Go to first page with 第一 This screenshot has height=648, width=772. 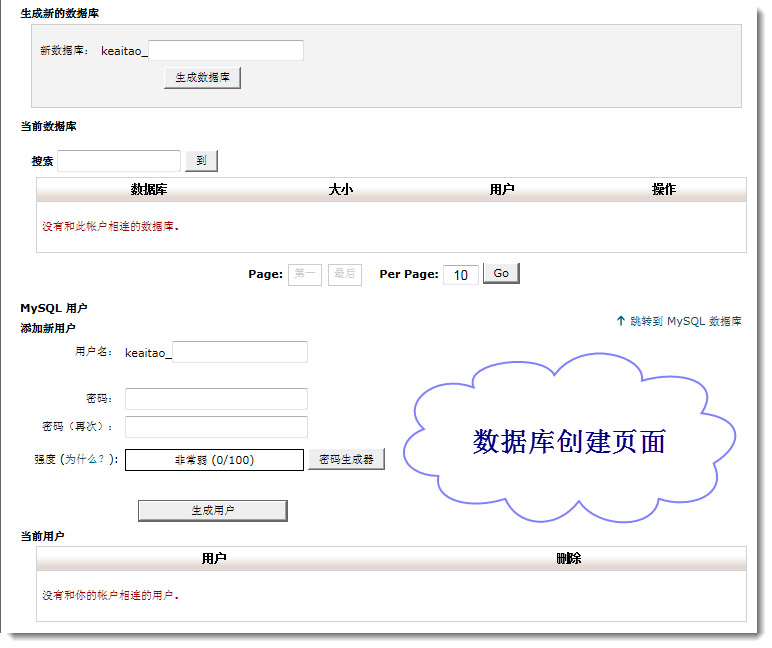pyautogui.click(x=305, y=274)
